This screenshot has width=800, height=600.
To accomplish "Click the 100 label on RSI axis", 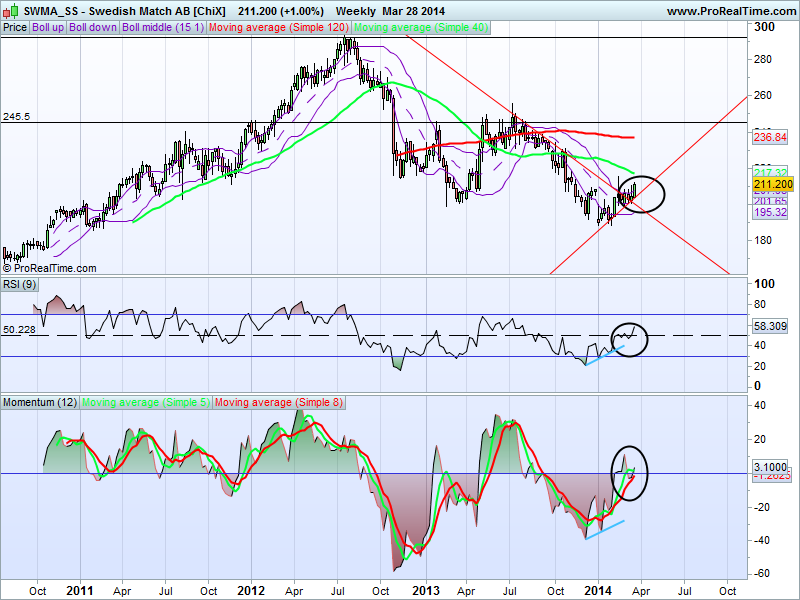I will [x=764, y=284].
